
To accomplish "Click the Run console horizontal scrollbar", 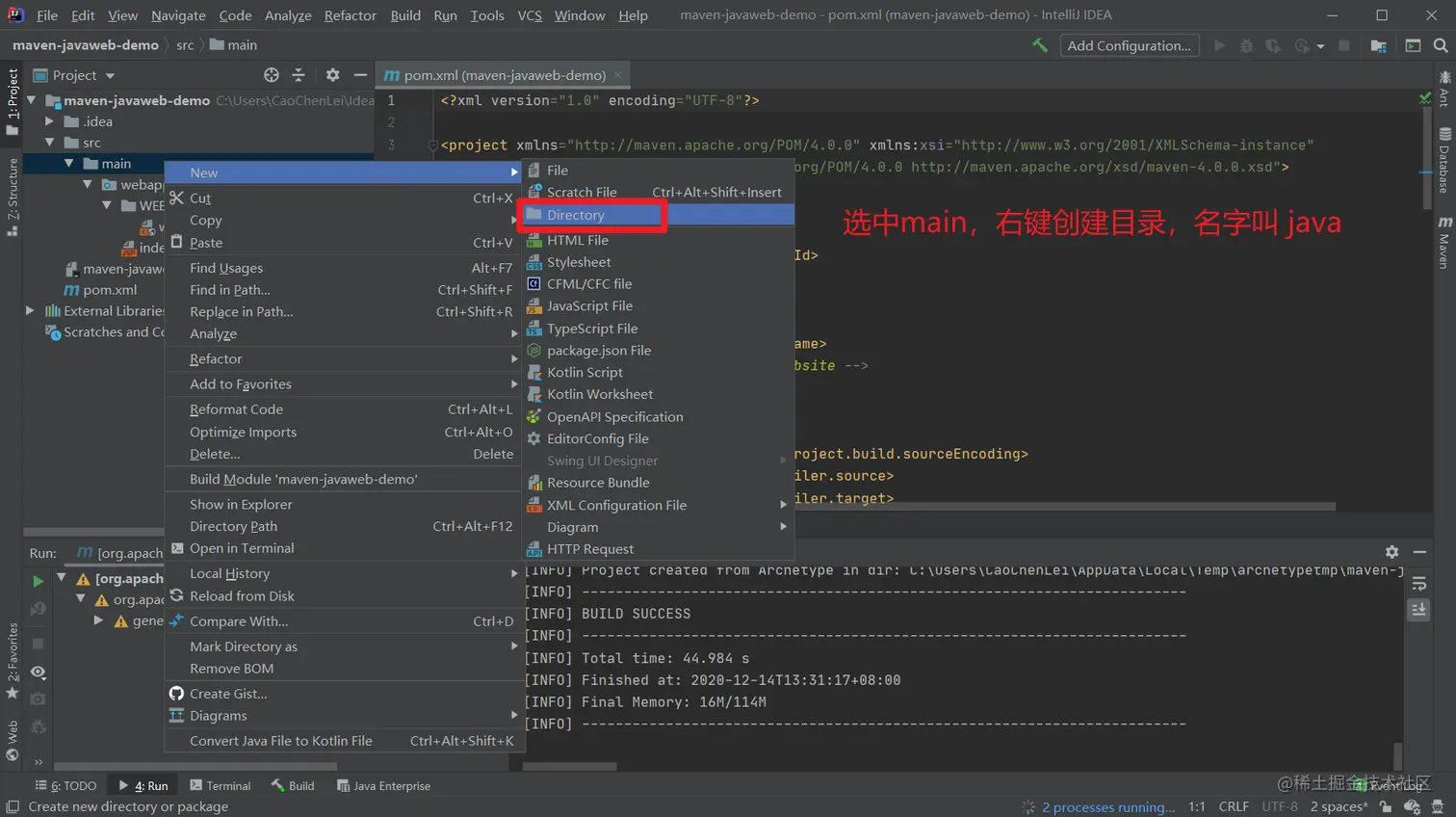I will (569, 767).
